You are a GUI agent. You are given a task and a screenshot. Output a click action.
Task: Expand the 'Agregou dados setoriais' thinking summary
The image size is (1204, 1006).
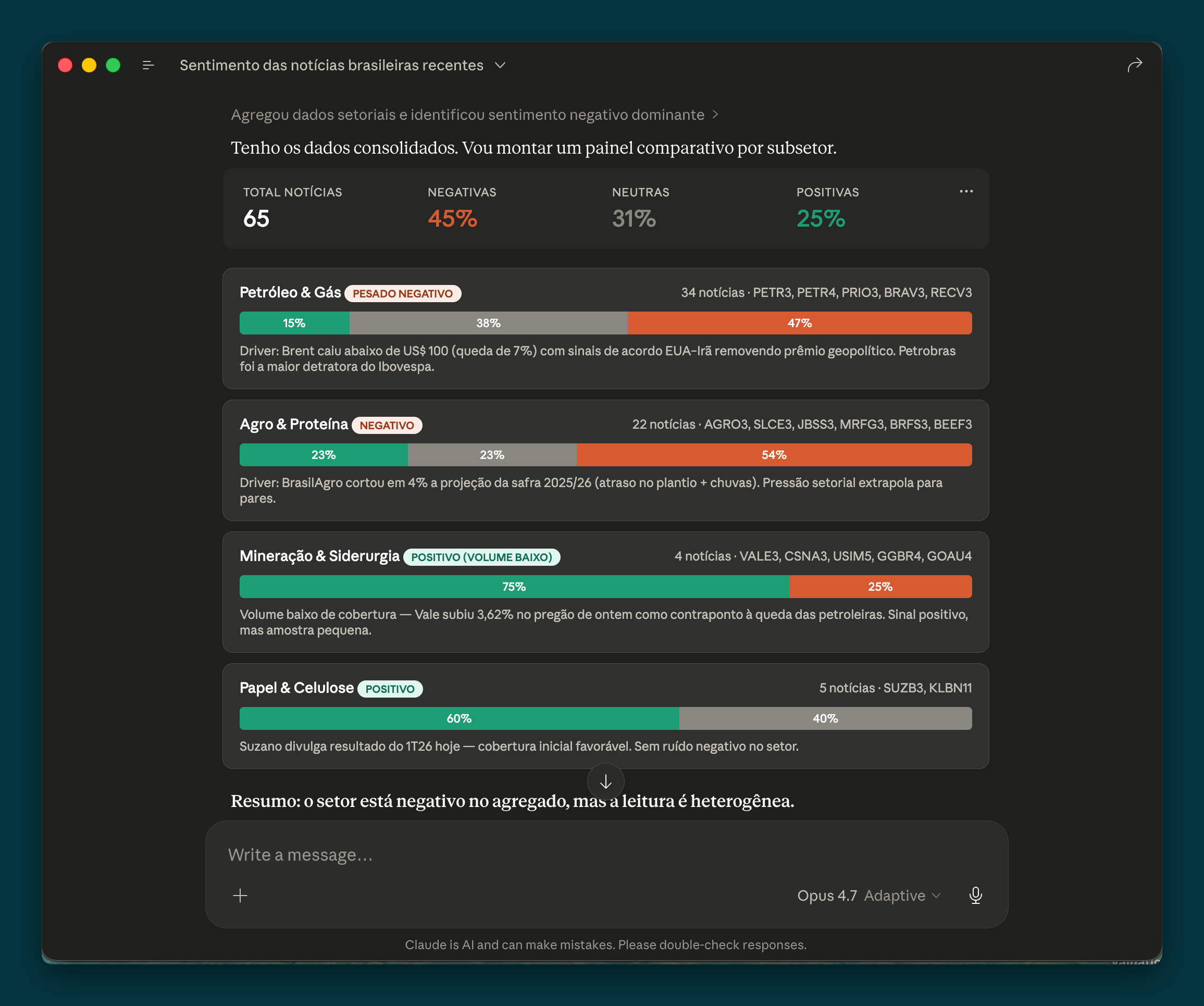click(x=474, y=115)
